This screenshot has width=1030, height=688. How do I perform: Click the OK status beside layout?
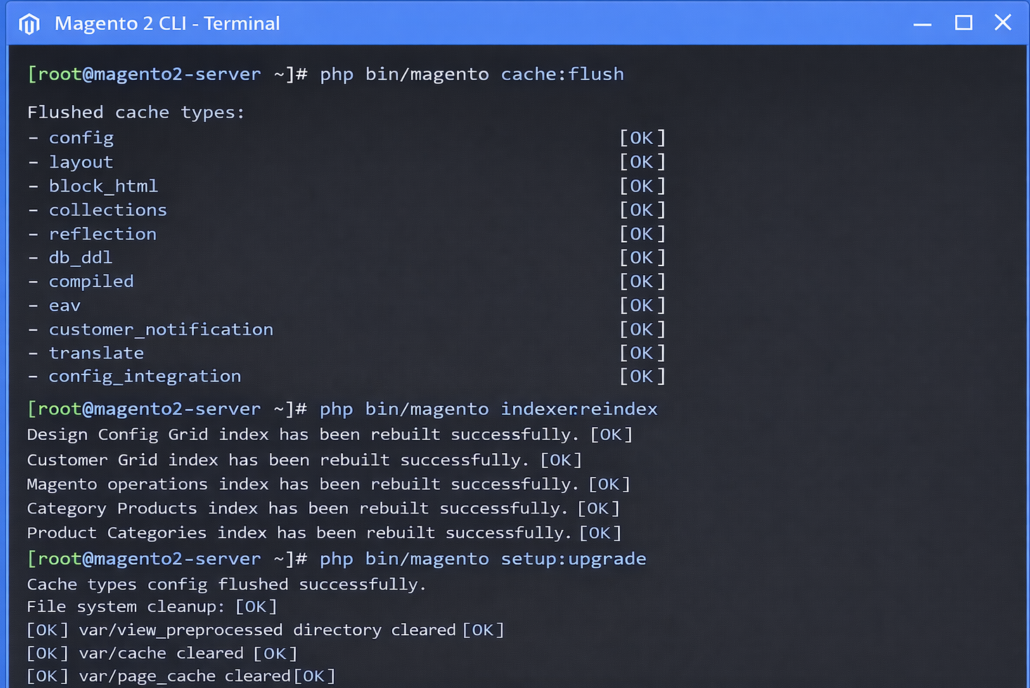coord(642,162)
